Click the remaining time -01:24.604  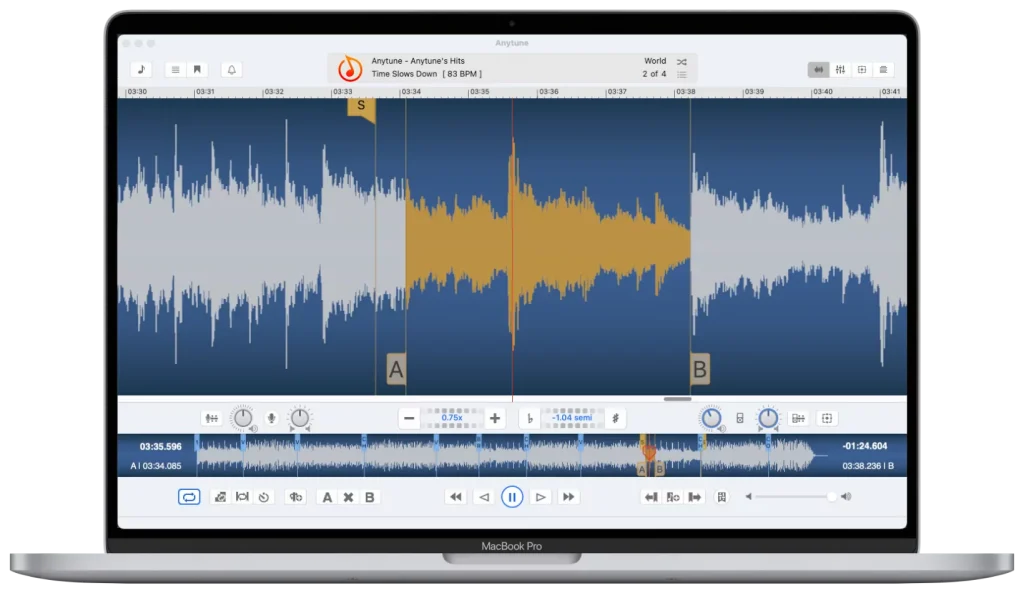pos(865,446)
